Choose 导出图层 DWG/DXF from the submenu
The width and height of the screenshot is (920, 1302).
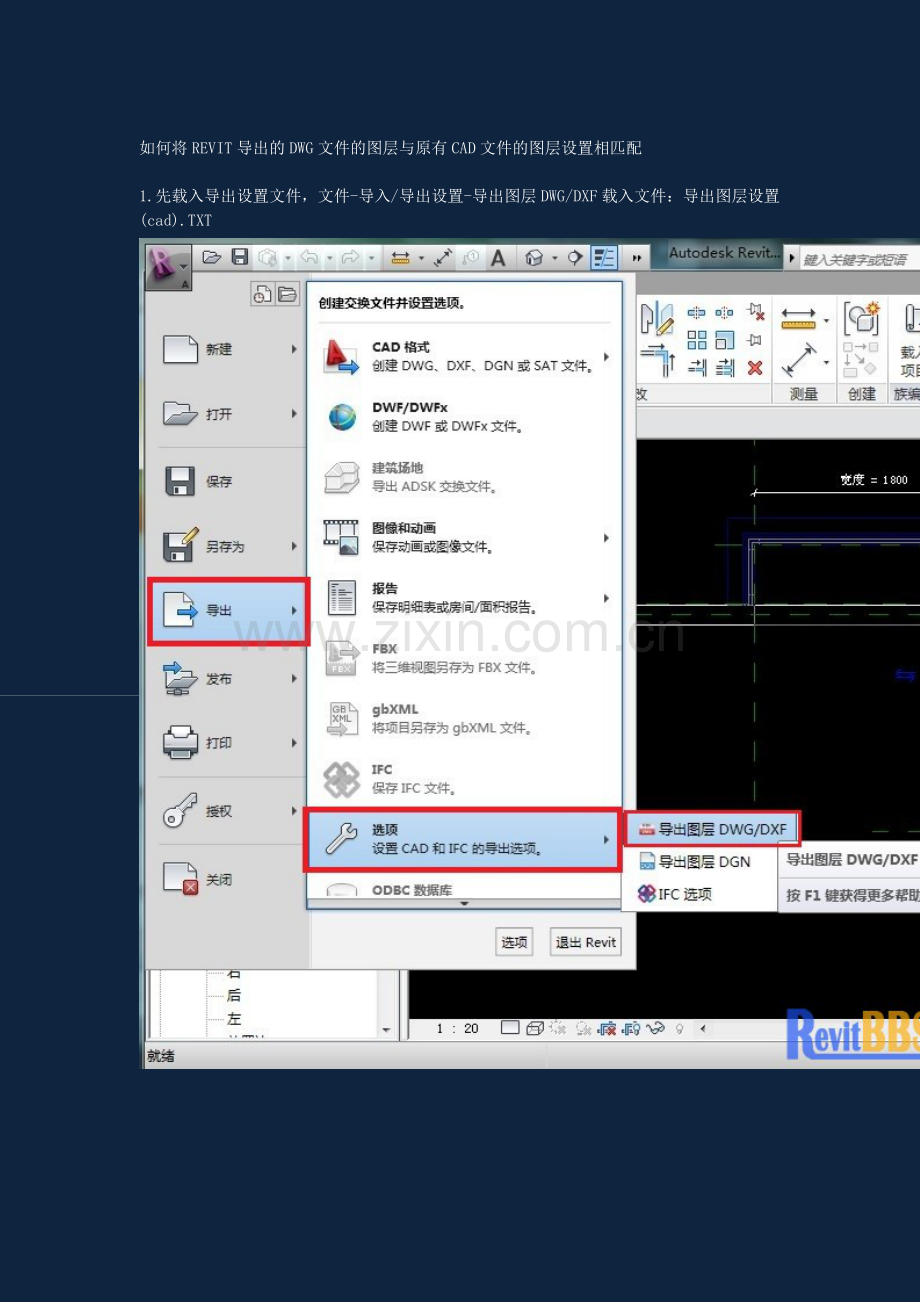click(x=713, y=829)
